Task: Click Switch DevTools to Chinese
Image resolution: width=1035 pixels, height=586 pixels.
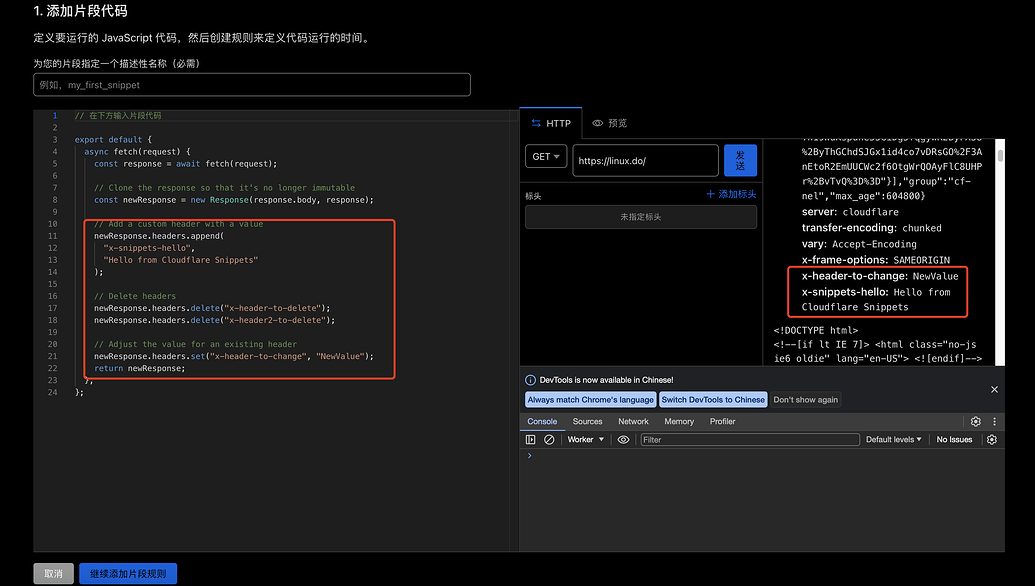Action: click(713, 400)
